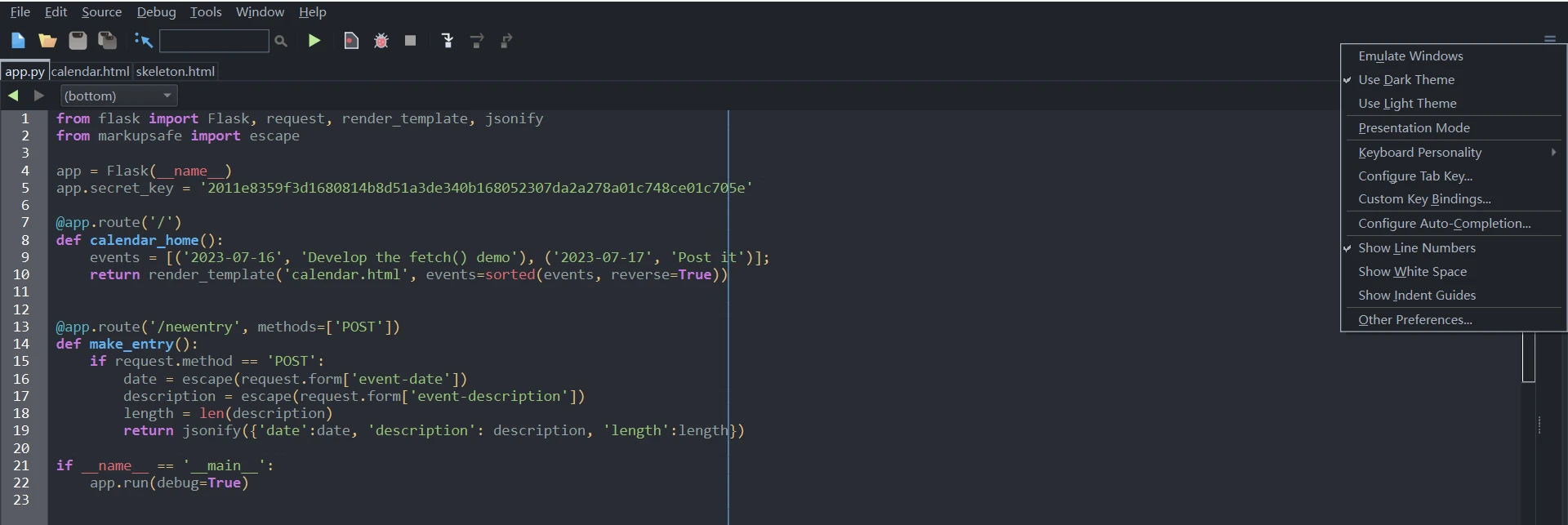Click 'render_template' call on line 10

[x=212, y=274]
